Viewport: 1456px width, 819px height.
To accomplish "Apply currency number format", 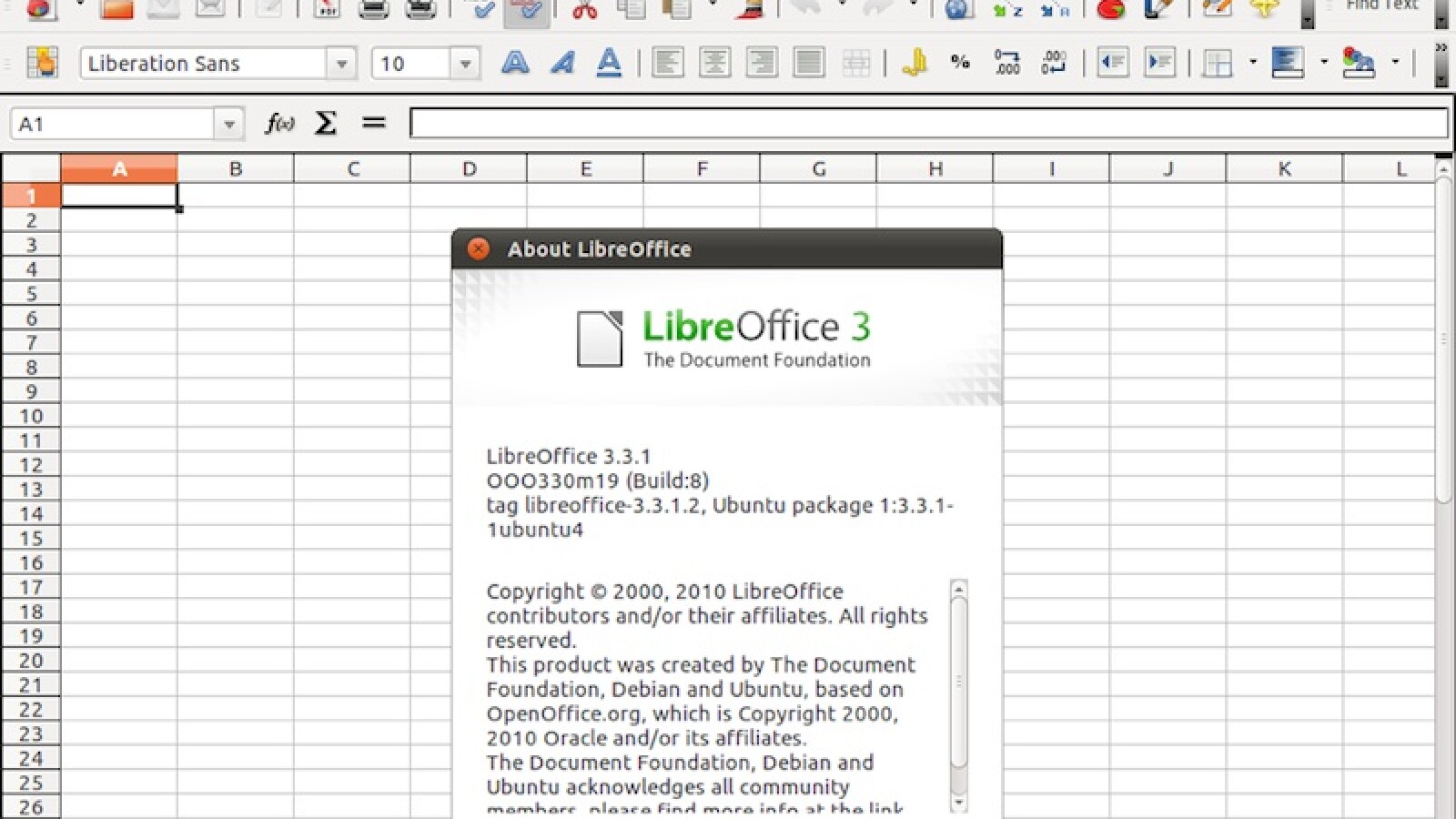I will pyautogui.click(x=914, y=63).
